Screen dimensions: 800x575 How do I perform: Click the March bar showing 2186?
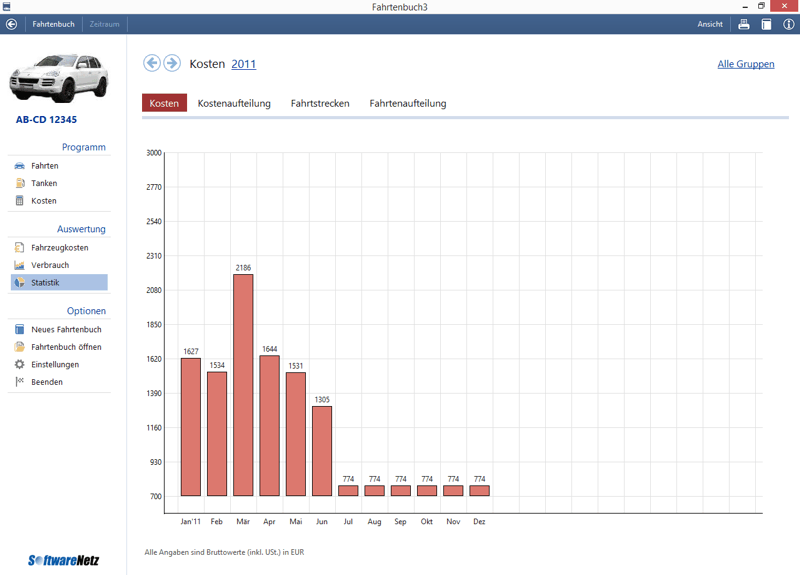click(243, 385)
